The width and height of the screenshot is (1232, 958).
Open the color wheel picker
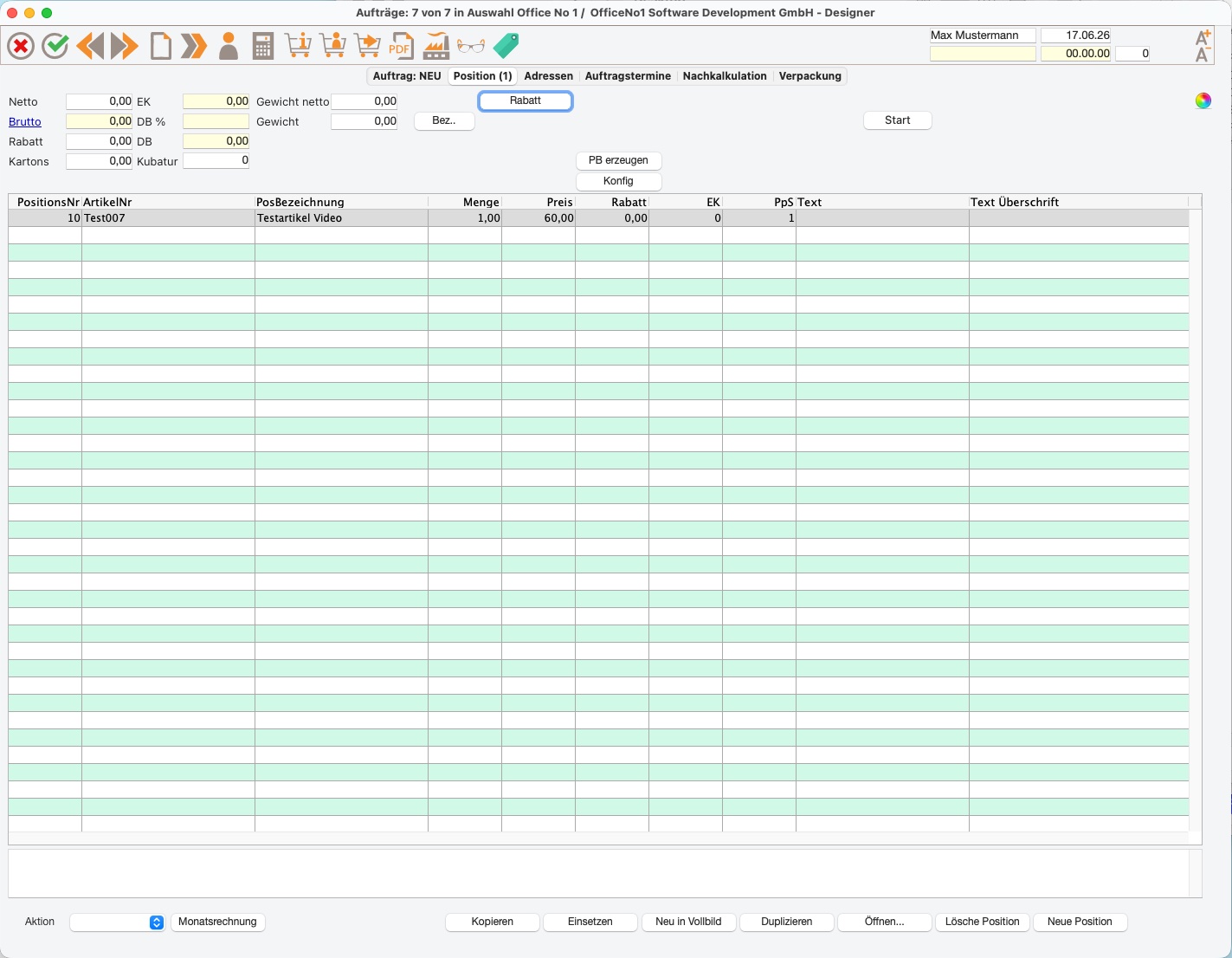pyautogui.click(x=1203, y=100)
